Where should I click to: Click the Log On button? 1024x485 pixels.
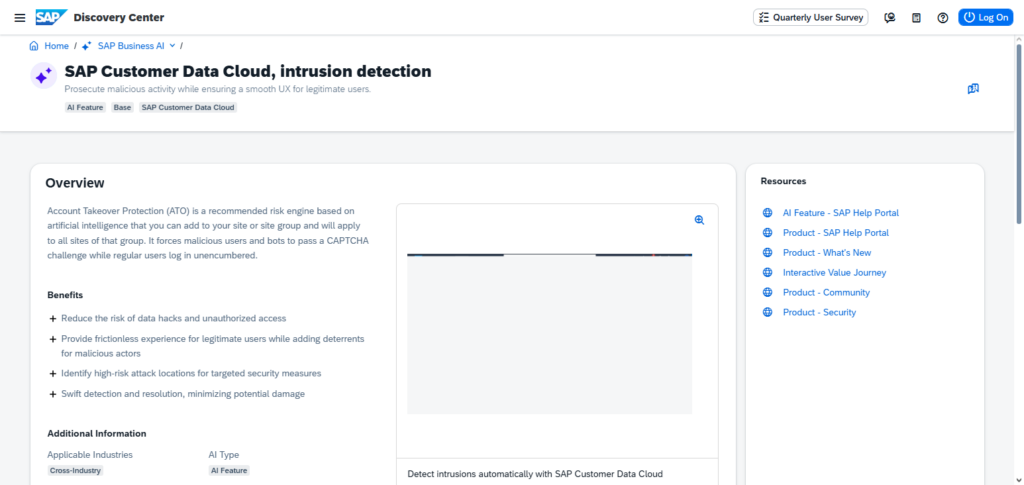[985, 18]
